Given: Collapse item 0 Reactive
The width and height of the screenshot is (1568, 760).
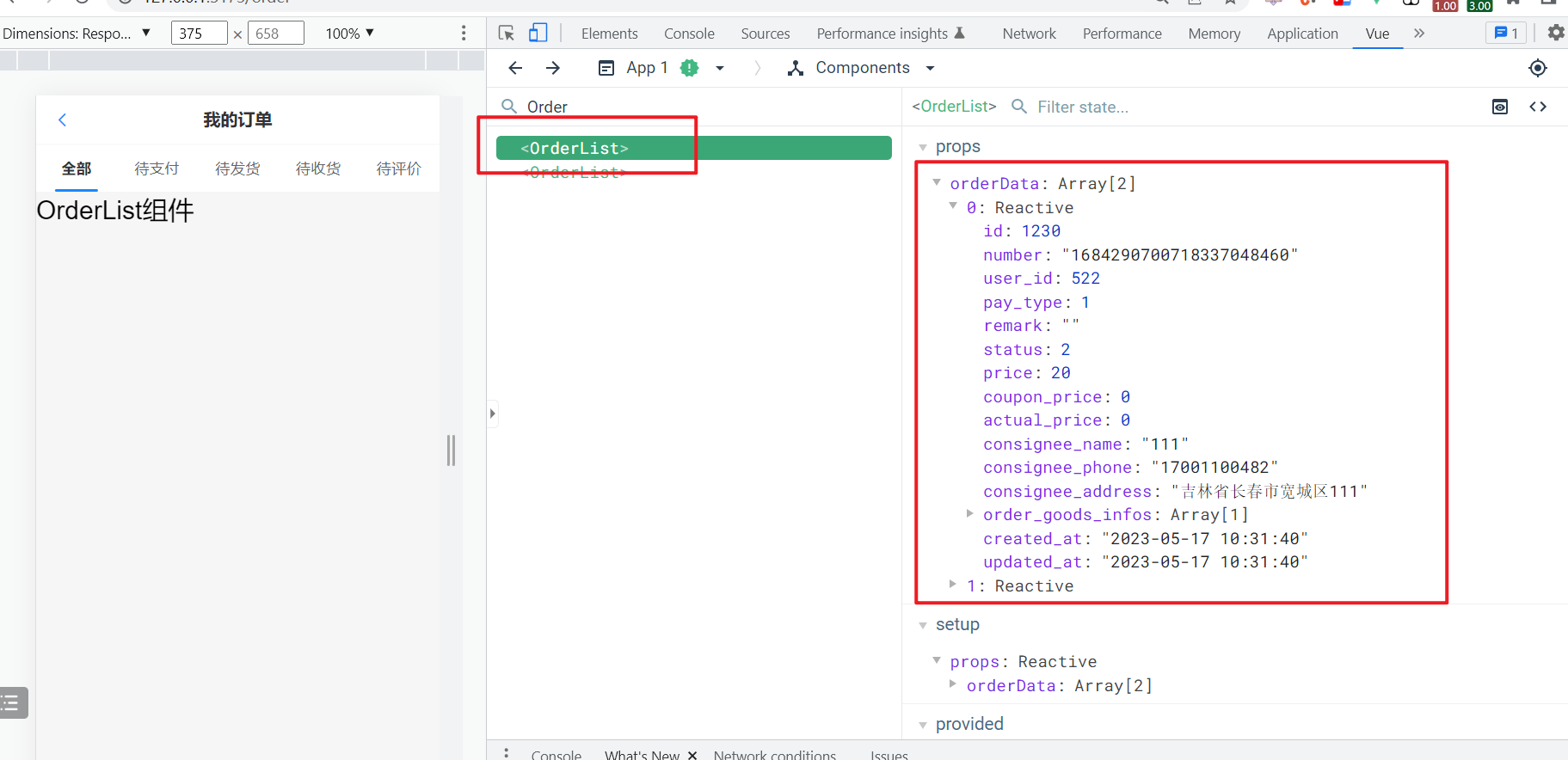Looking at the screenshot, I should click(x=953, y=205).
